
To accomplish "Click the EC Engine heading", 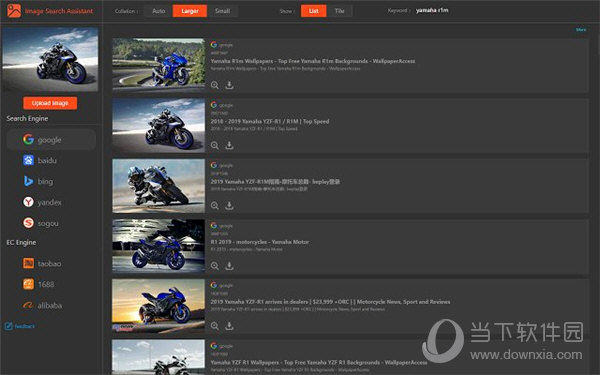I will click(21, 242).
